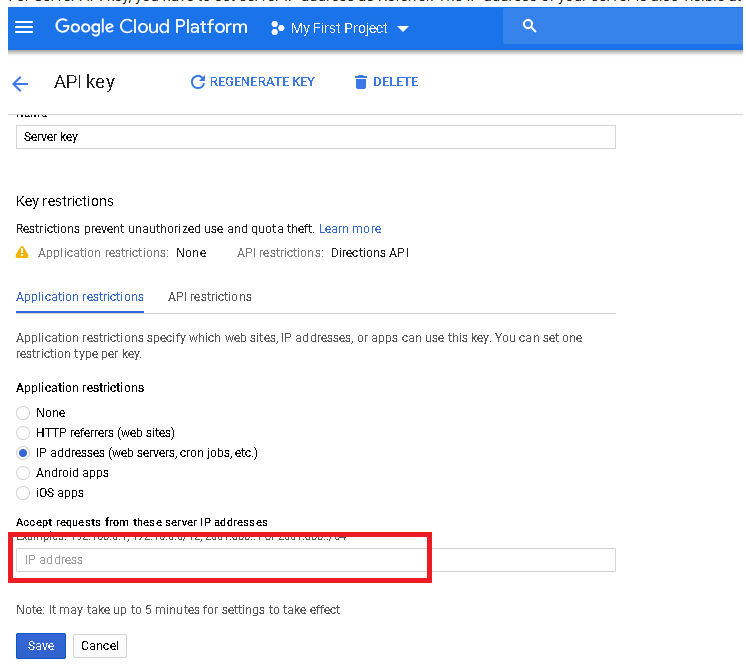Click the delete trash can icon
746x672 pixels.
pos(361,82)
